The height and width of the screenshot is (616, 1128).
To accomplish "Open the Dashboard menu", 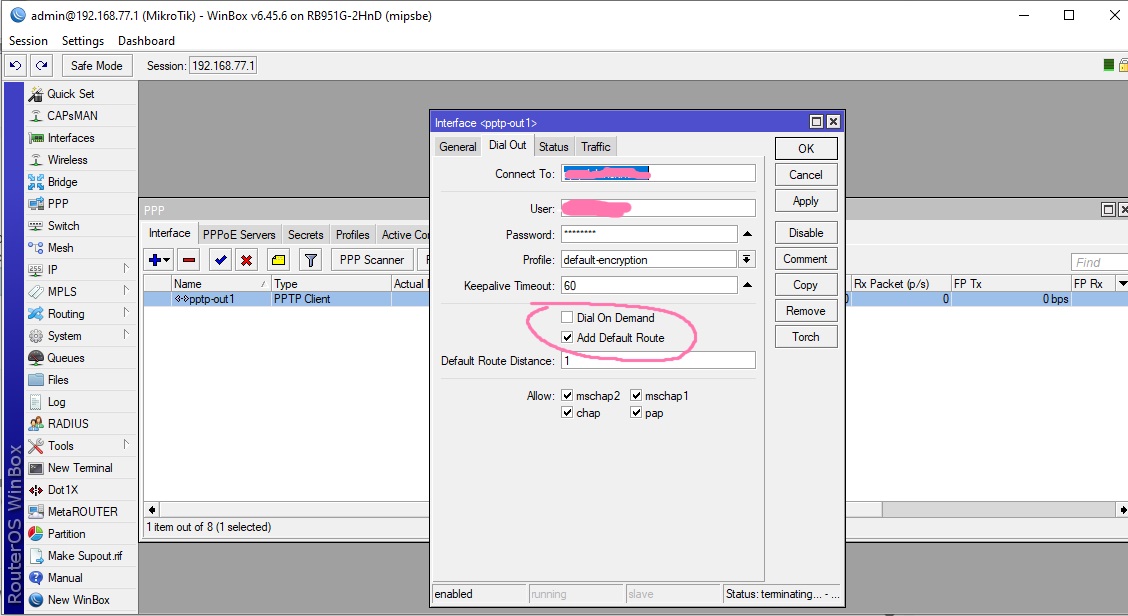I will point(146,41).
